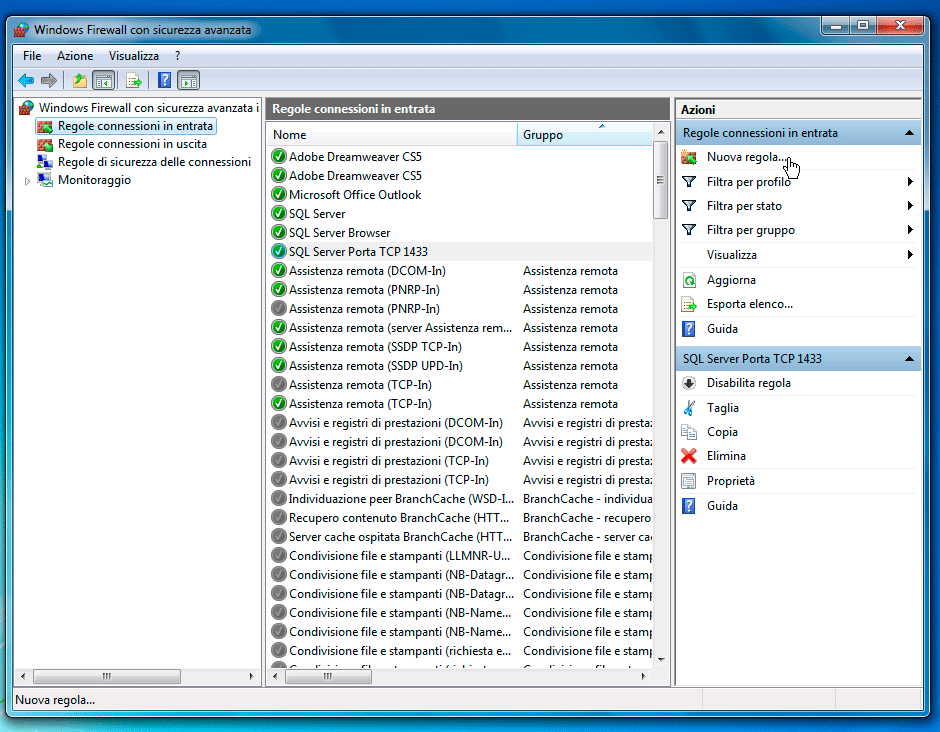Click the rules list scroll down arrow
The image size is (940, 732).
point(661,660)
